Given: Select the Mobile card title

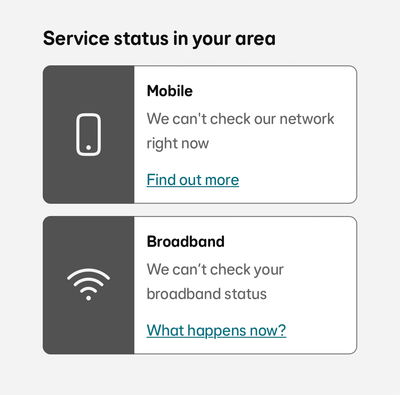Looking at the screenshot, I should tap(170, 91).
